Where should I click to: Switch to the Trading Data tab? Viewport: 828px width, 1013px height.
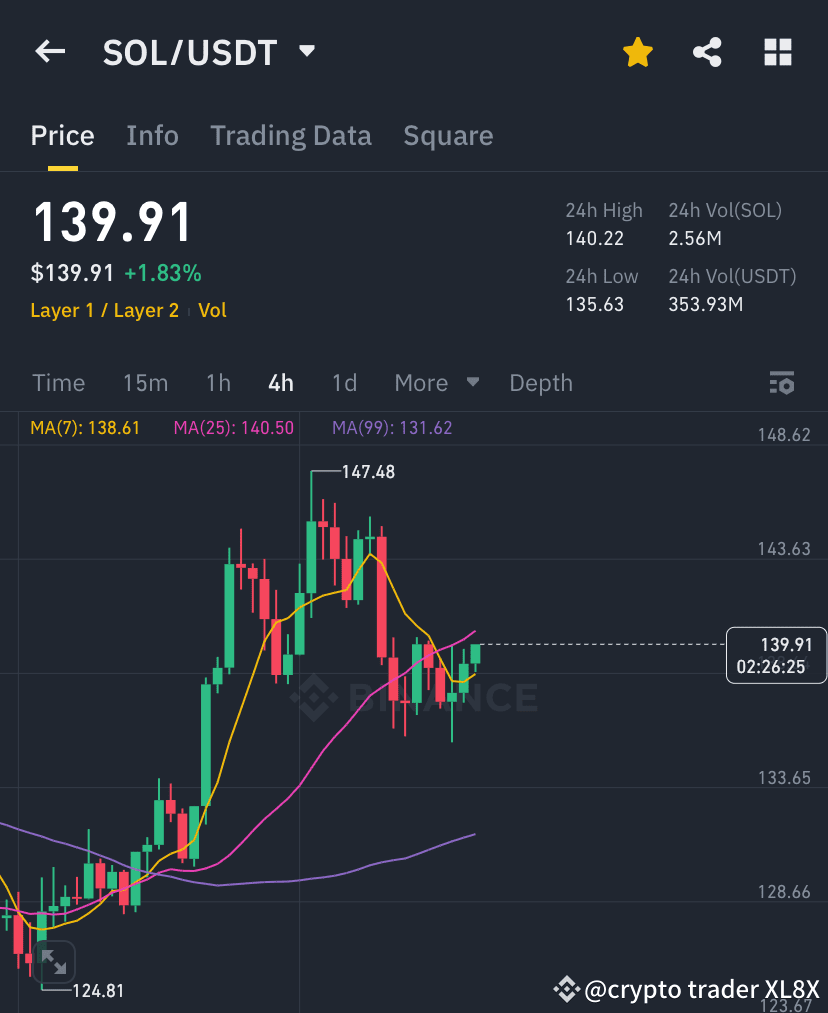(290, 135)
